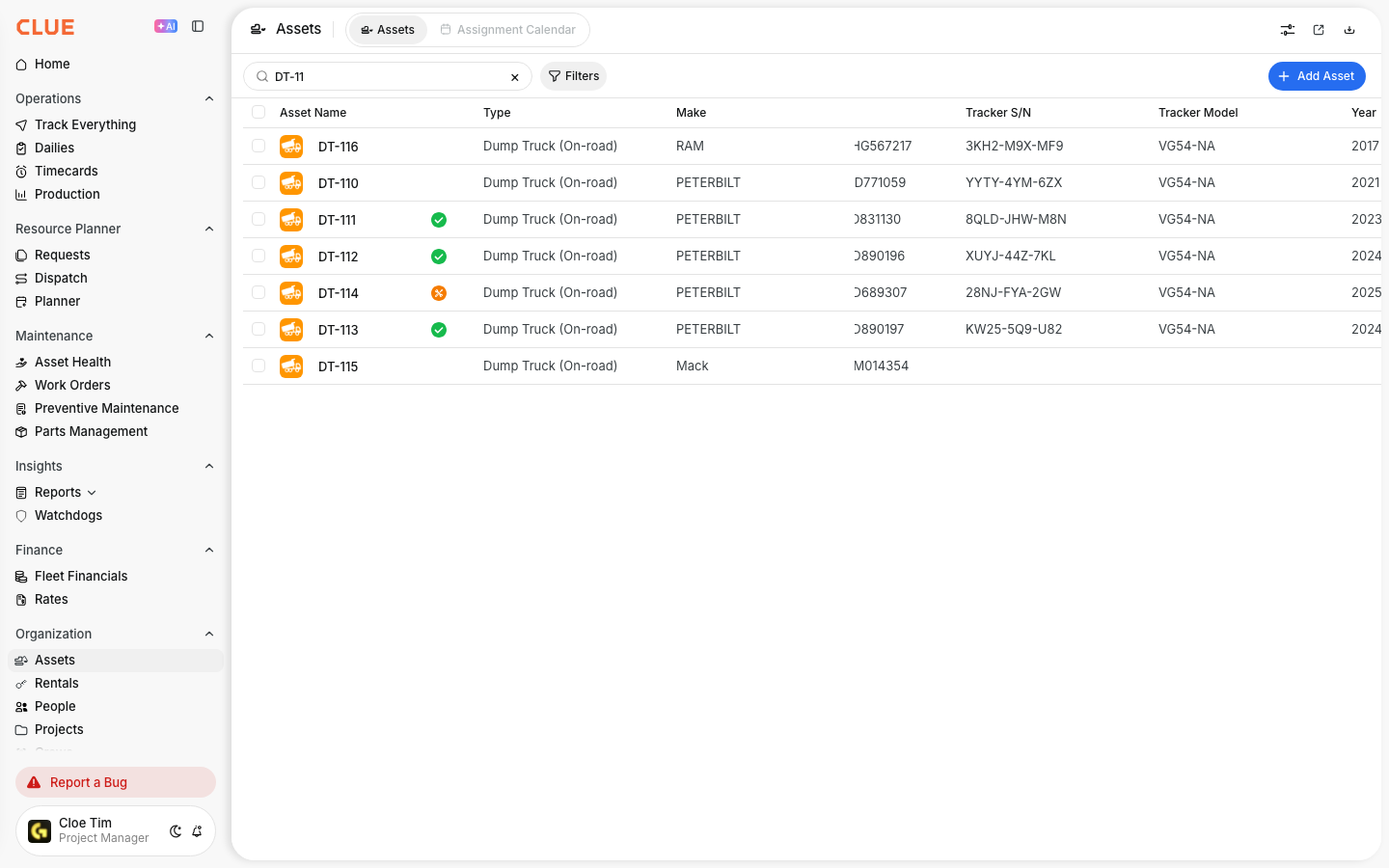Select the Assets tab
This screenshot has width=1389, height=868.
[x=388, y=30]
